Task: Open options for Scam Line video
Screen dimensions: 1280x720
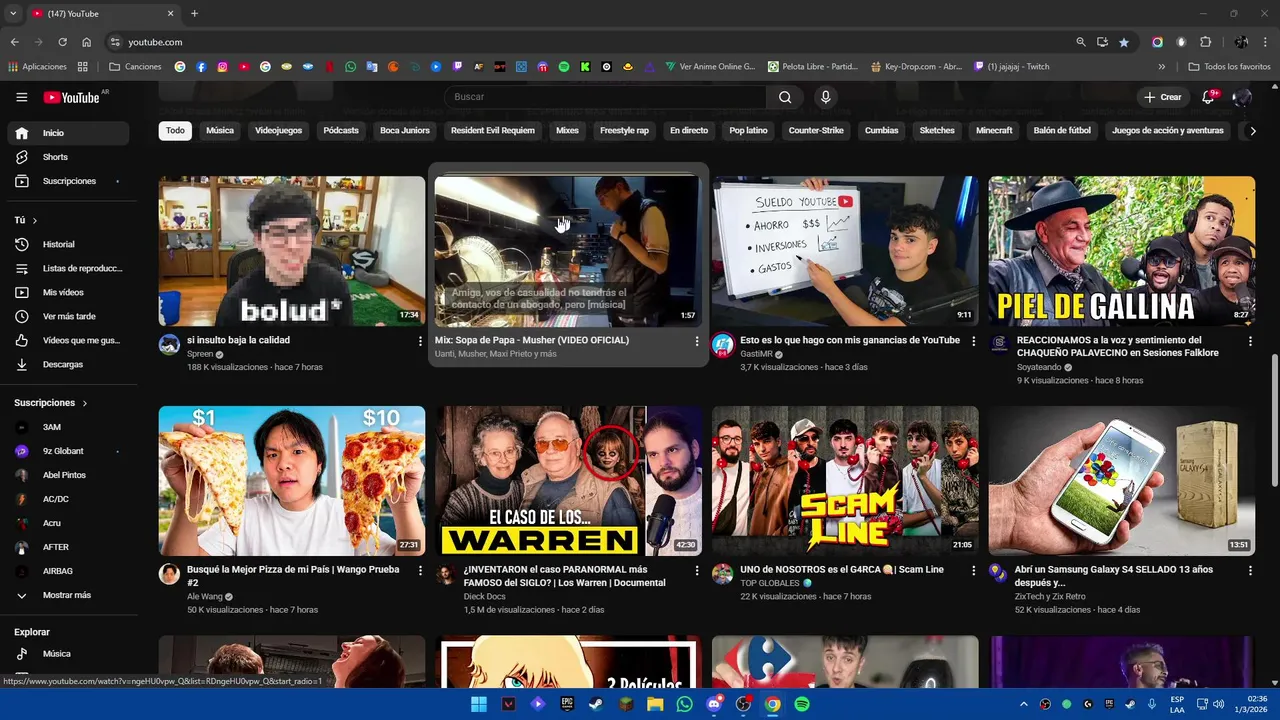Action: [x=974, y=570]
